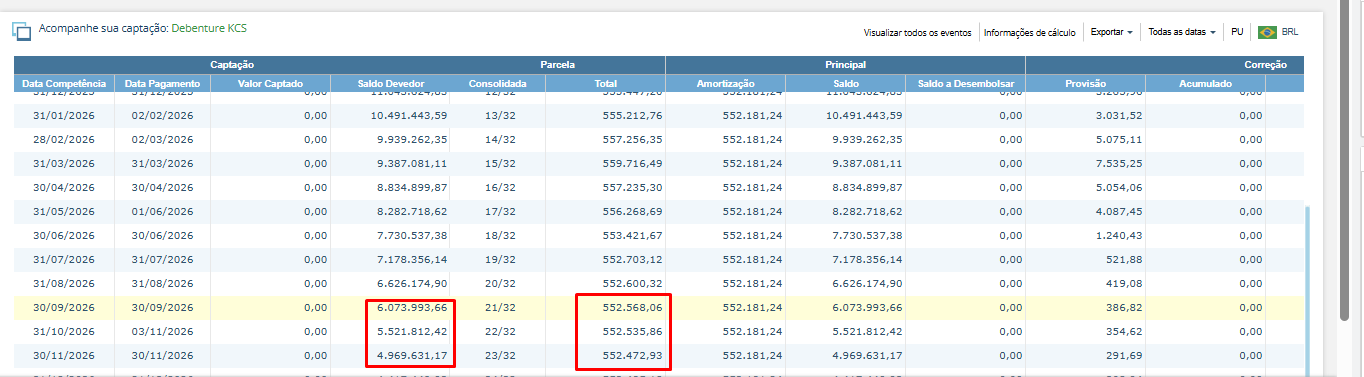
Task: Click the Saldo a Desembolsar column header
Action: [x=965, y=83]
